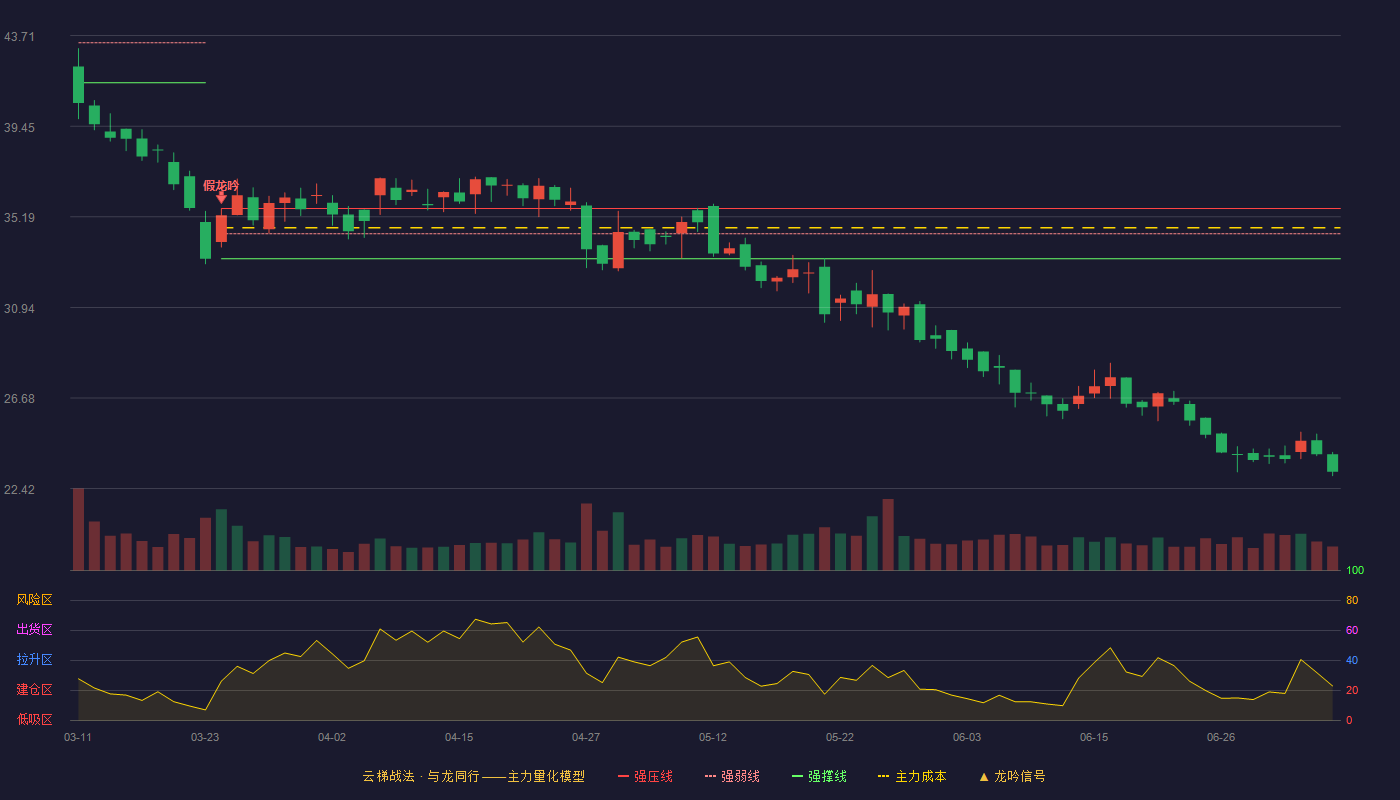This screenshot has height=800, width=1400.
Task: Select the 拉升区 zone label
Action: pos(34,660)
